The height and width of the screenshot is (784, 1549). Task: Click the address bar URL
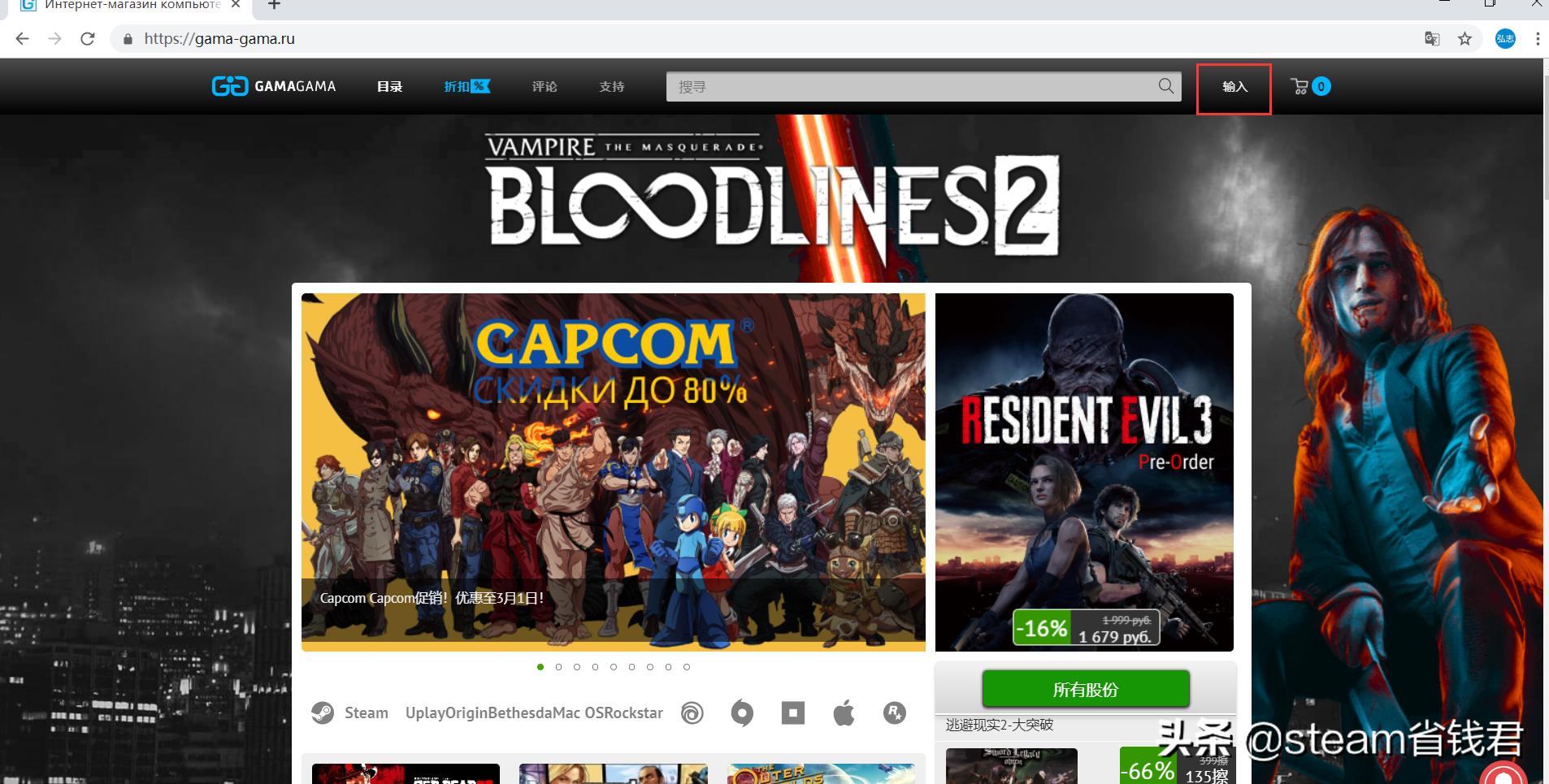(x=219, y=38)
